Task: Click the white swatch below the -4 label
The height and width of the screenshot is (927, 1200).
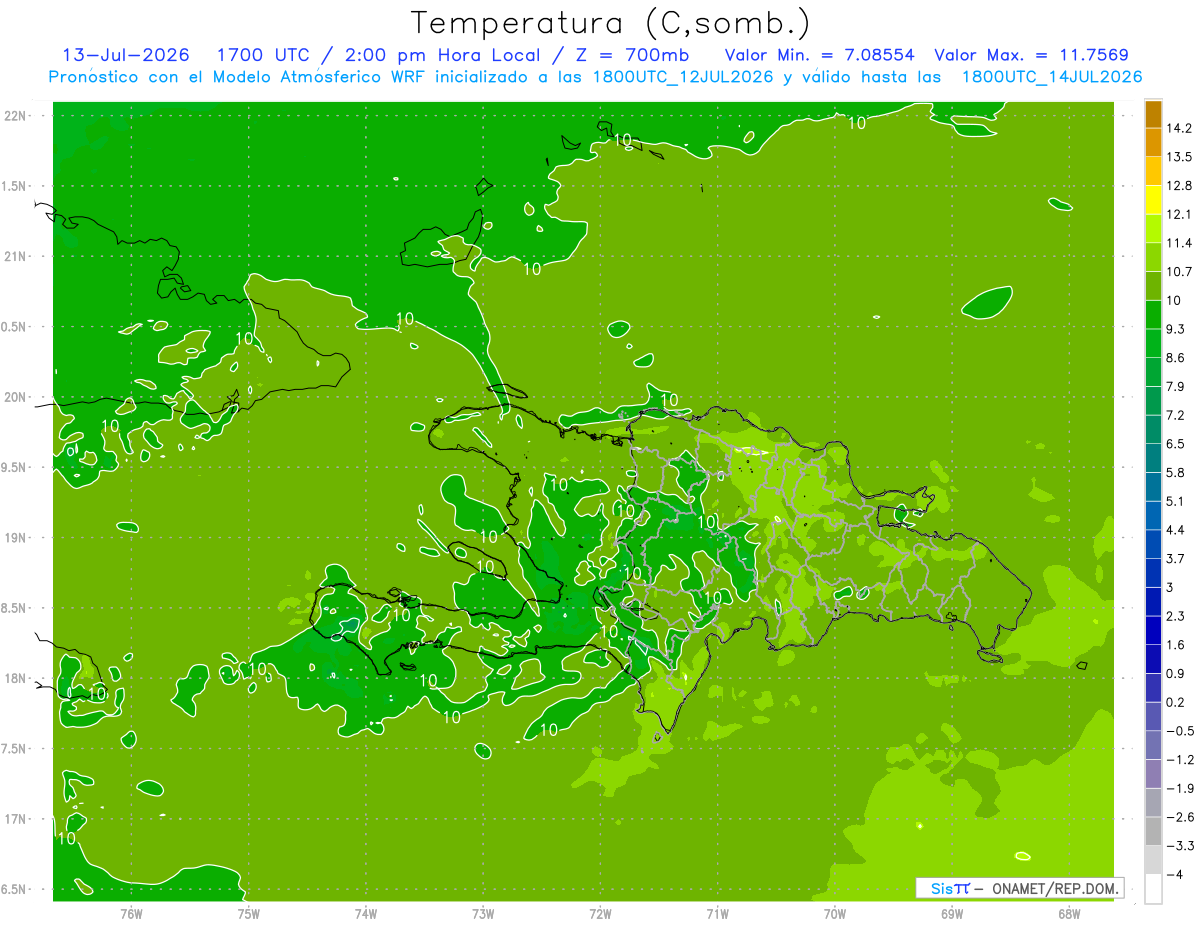Action: coord(1153,889)
